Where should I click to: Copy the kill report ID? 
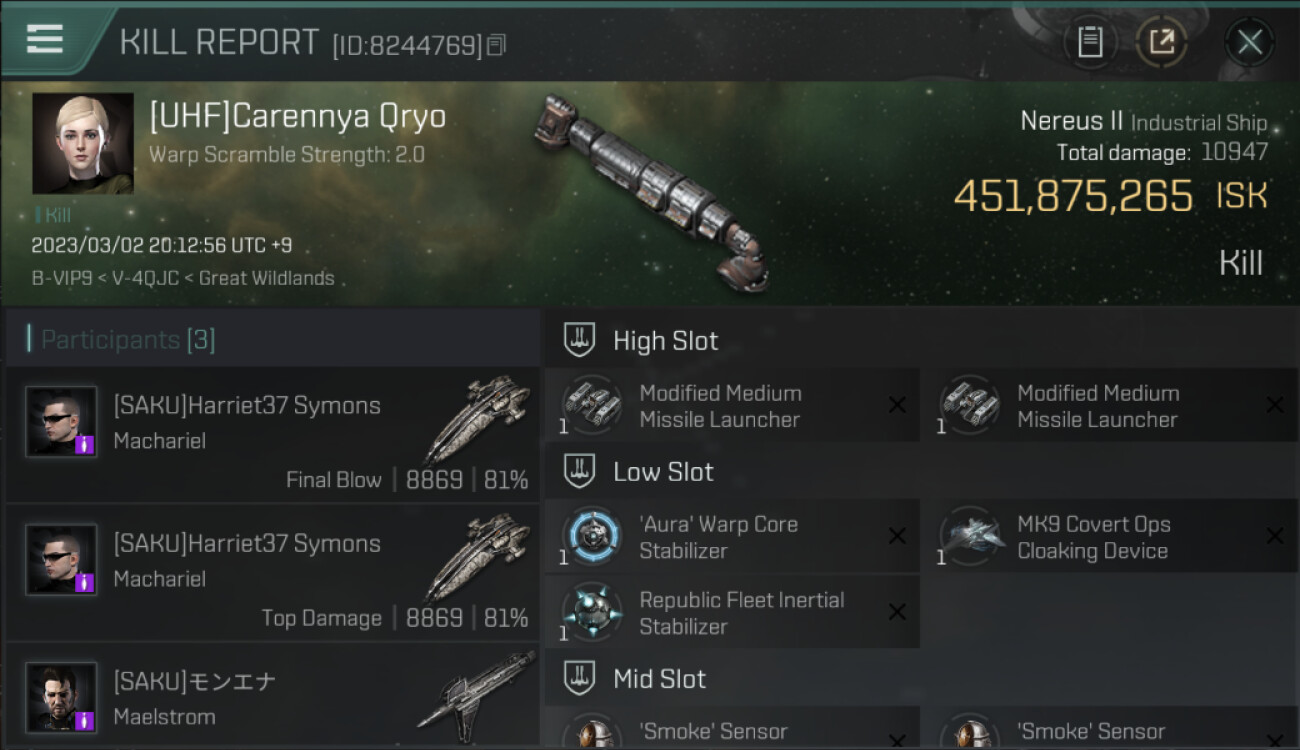click(x=498, y=45)
